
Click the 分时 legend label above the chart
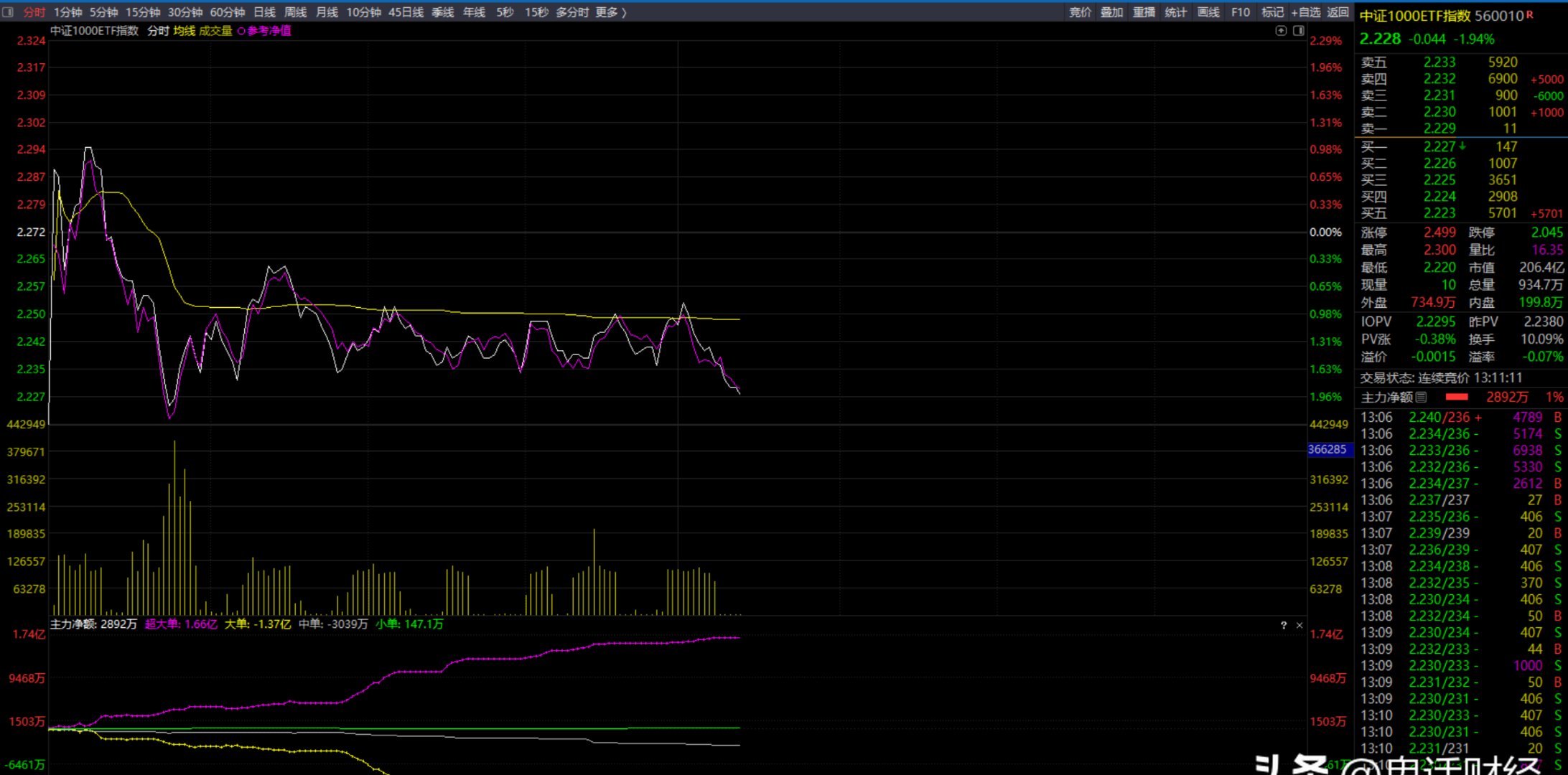(158, 31)
